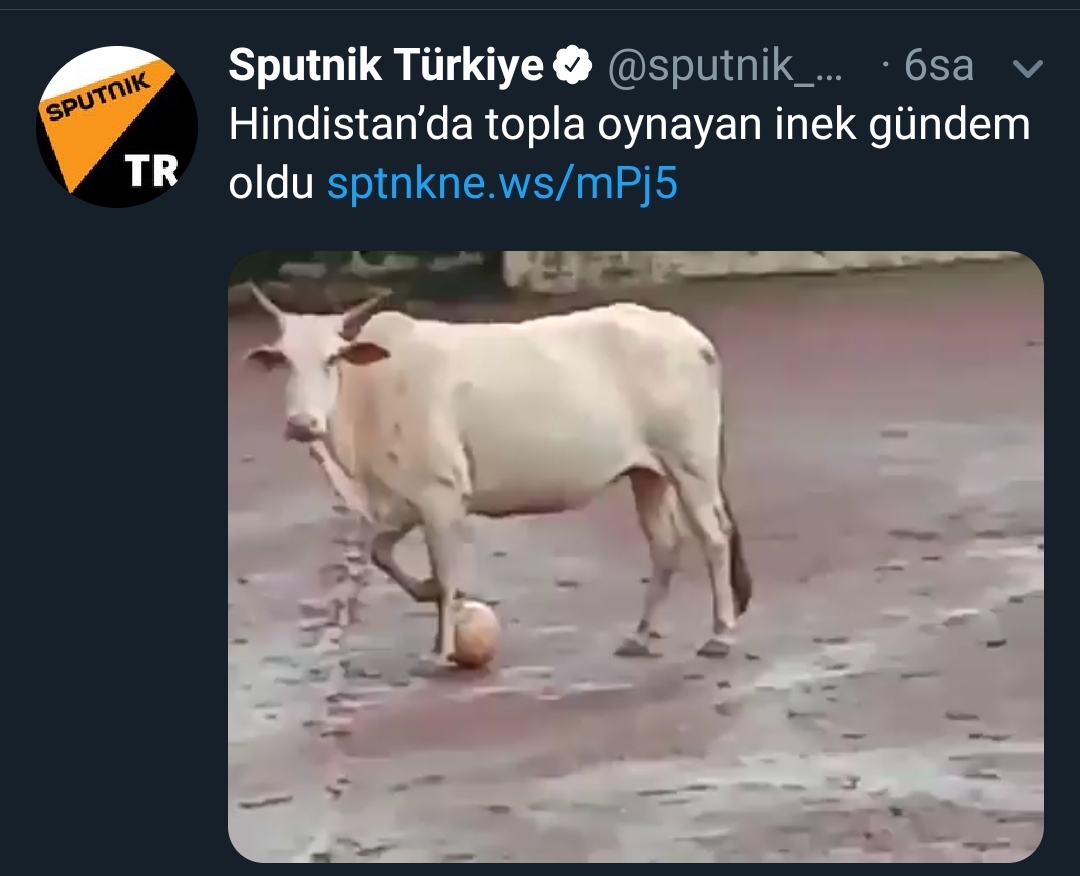Click the Sputnik Türkiye display name
This screenshot has width=1080, height=876.
tap(386, 65)
